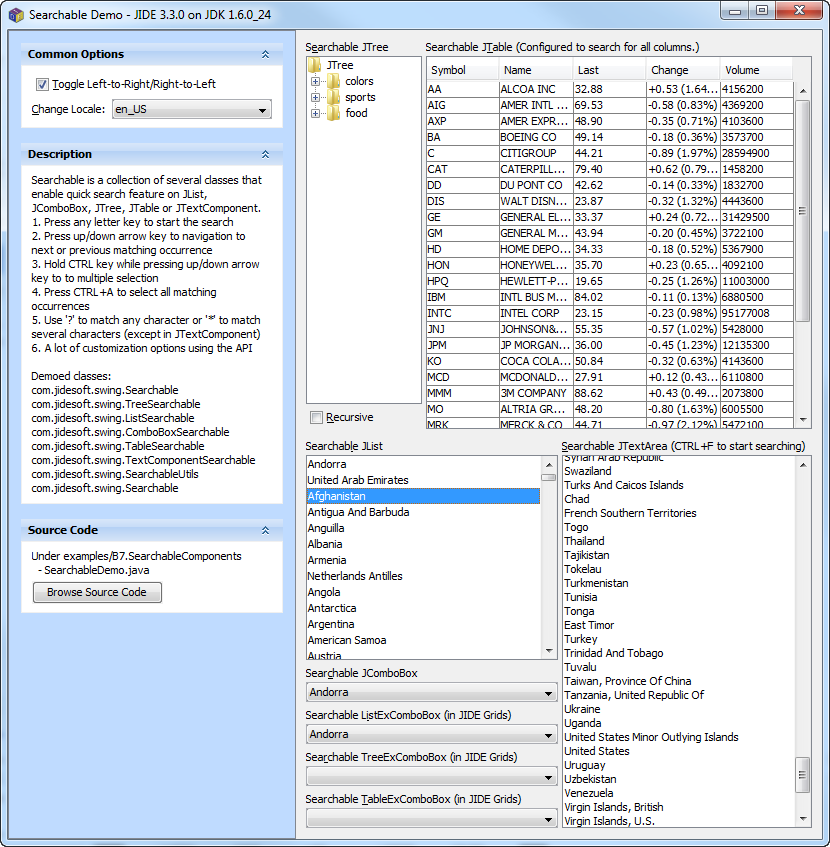Collapse the Common Options panel
Viewport: 830px width, 847px height.
pyautogui.click(x=265, y=54)
